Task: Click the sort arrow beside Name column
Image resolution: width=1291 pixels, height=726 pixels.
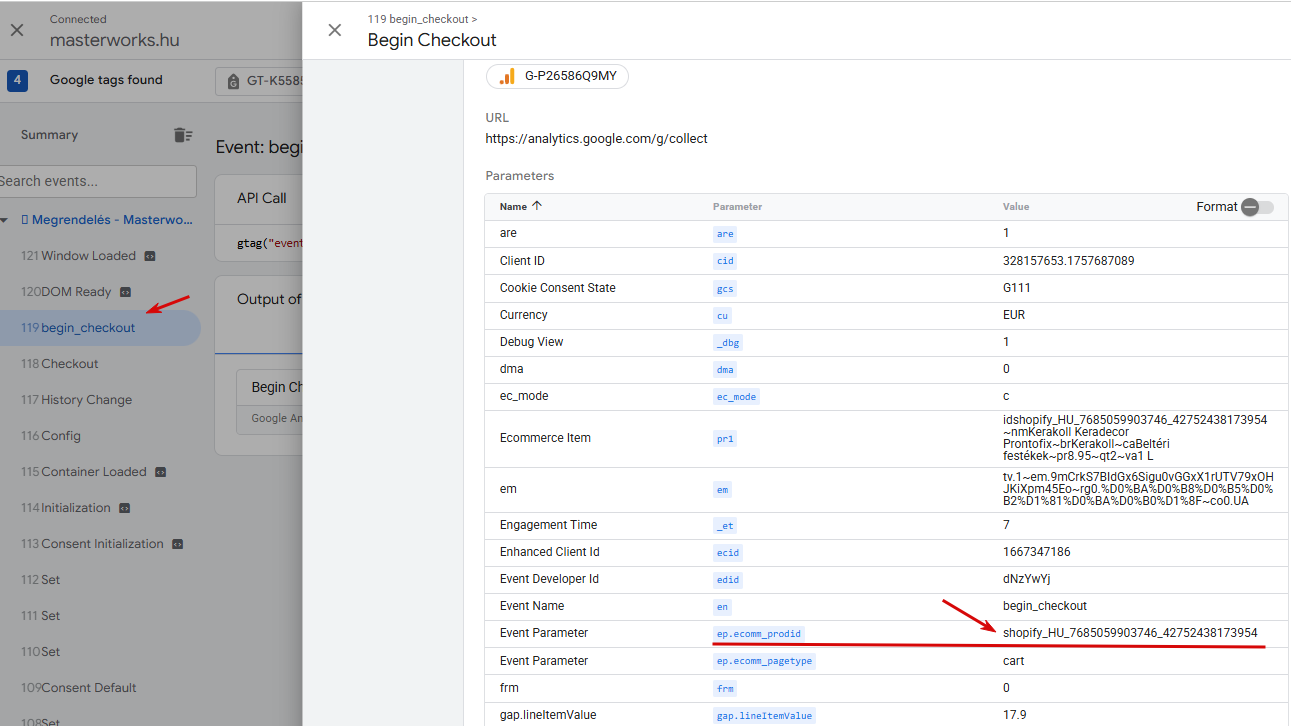Action: (537, 206)
